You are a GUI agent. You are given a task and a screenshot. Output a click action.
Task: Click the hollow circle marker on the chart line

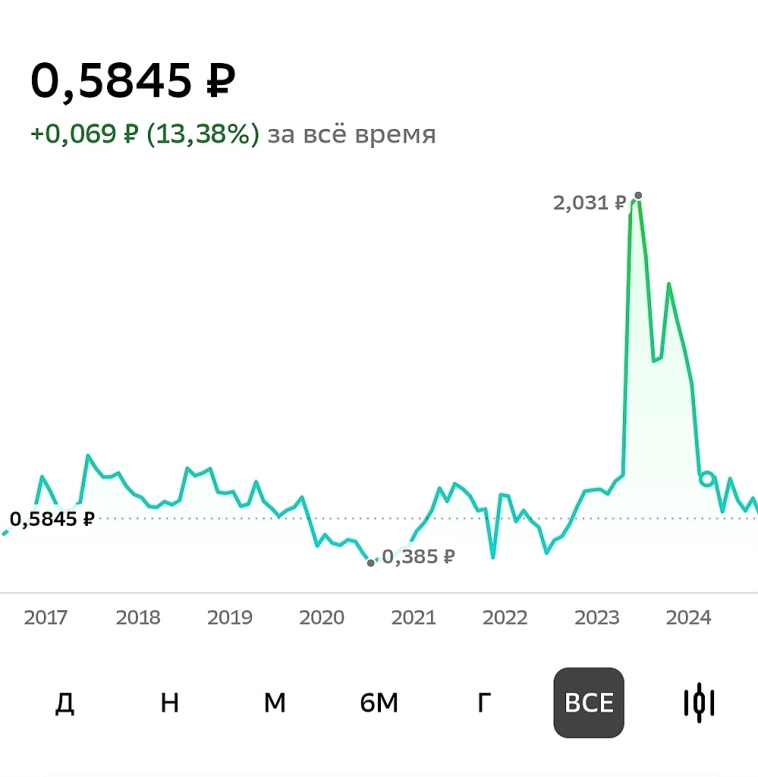coord(707,479)
